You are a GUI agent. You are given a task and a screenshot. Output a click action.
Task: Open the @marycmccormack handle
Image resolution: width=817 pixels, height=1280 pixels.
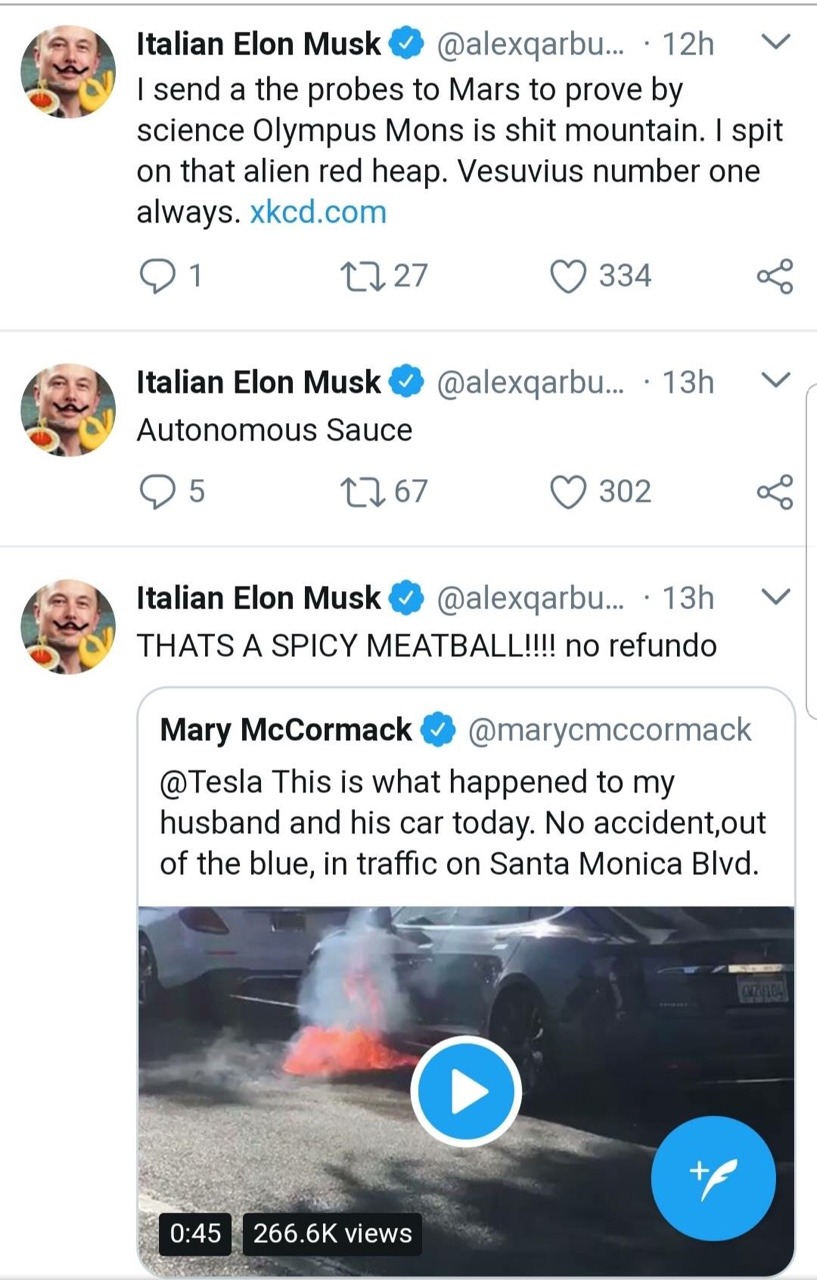click(610, 730)
